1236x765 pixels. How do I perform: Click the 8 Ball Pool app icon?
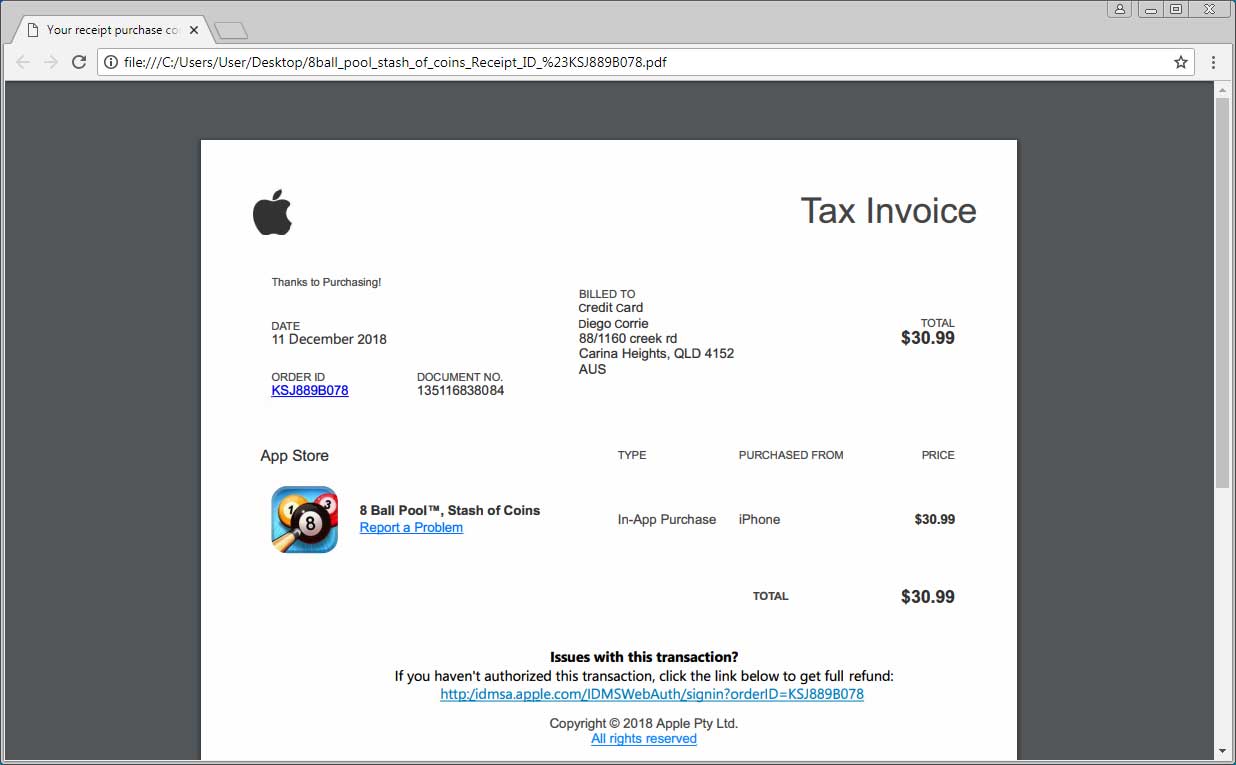coord(304,519)
